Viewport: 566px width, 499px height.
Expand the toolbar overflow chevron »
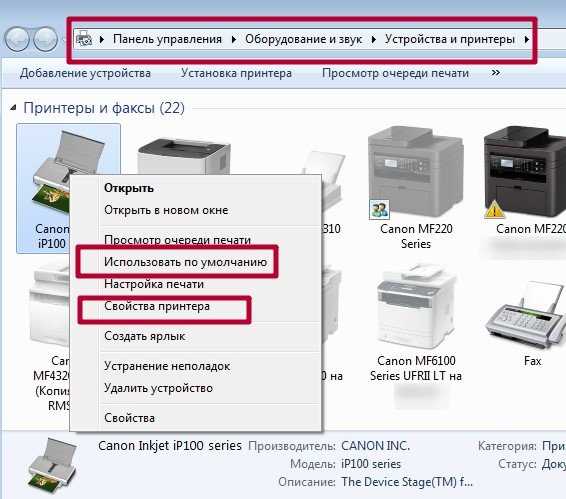coord(496,73)
